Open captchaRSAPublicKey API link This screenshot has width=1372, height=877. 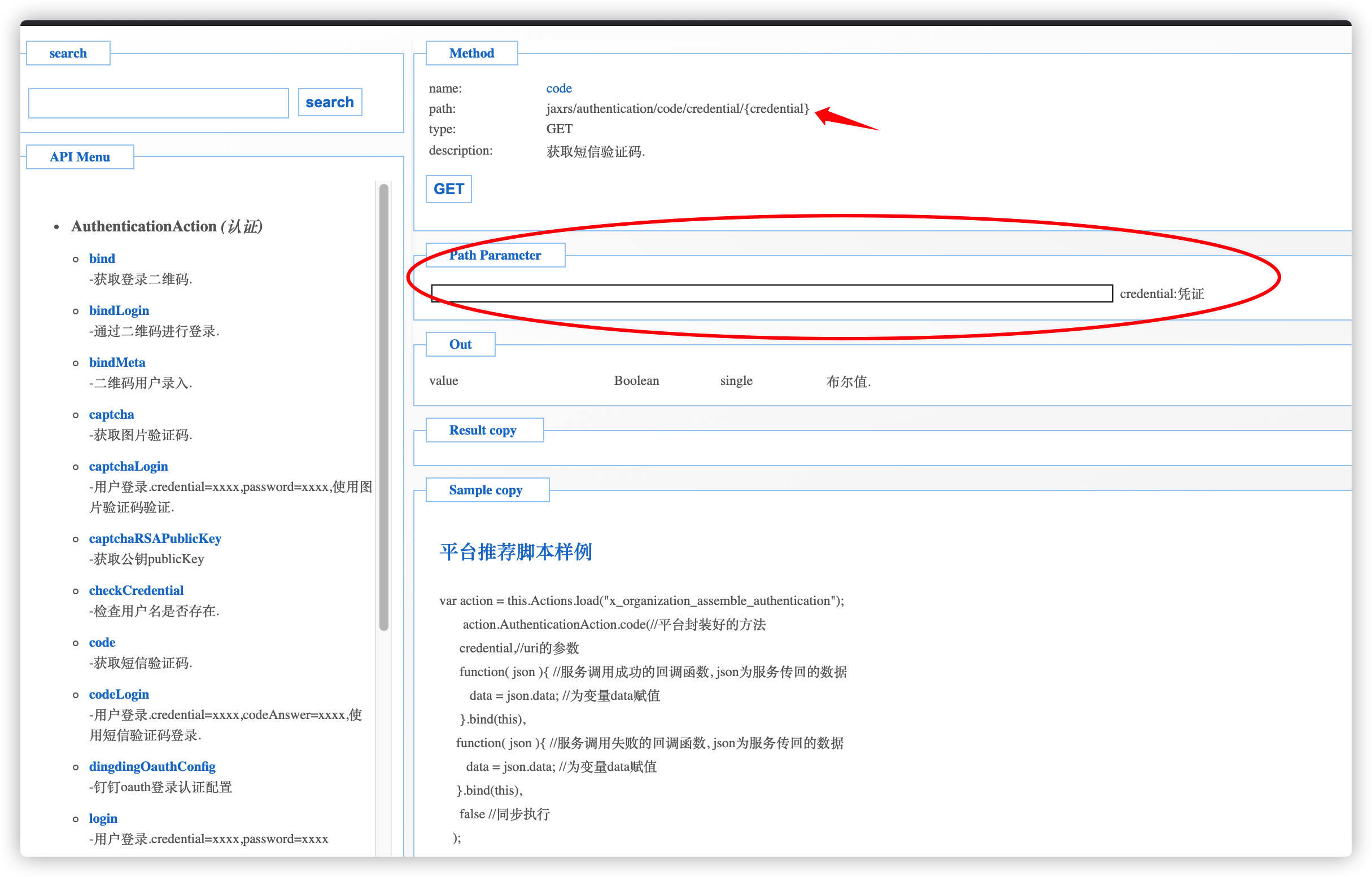coord(155,538)
